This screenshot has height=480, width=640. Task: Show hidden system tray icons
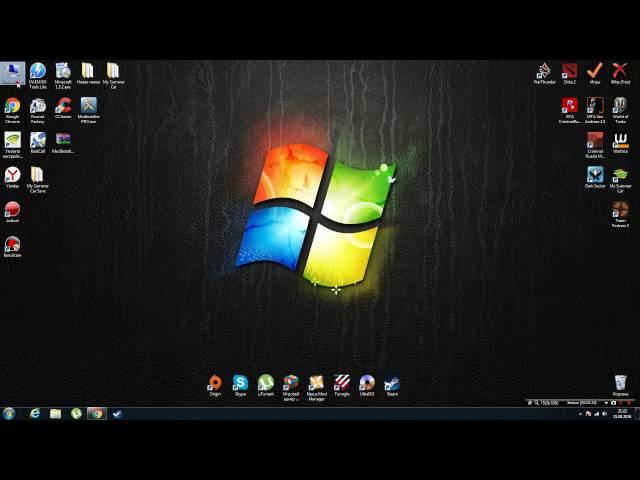tap(580, 414)
